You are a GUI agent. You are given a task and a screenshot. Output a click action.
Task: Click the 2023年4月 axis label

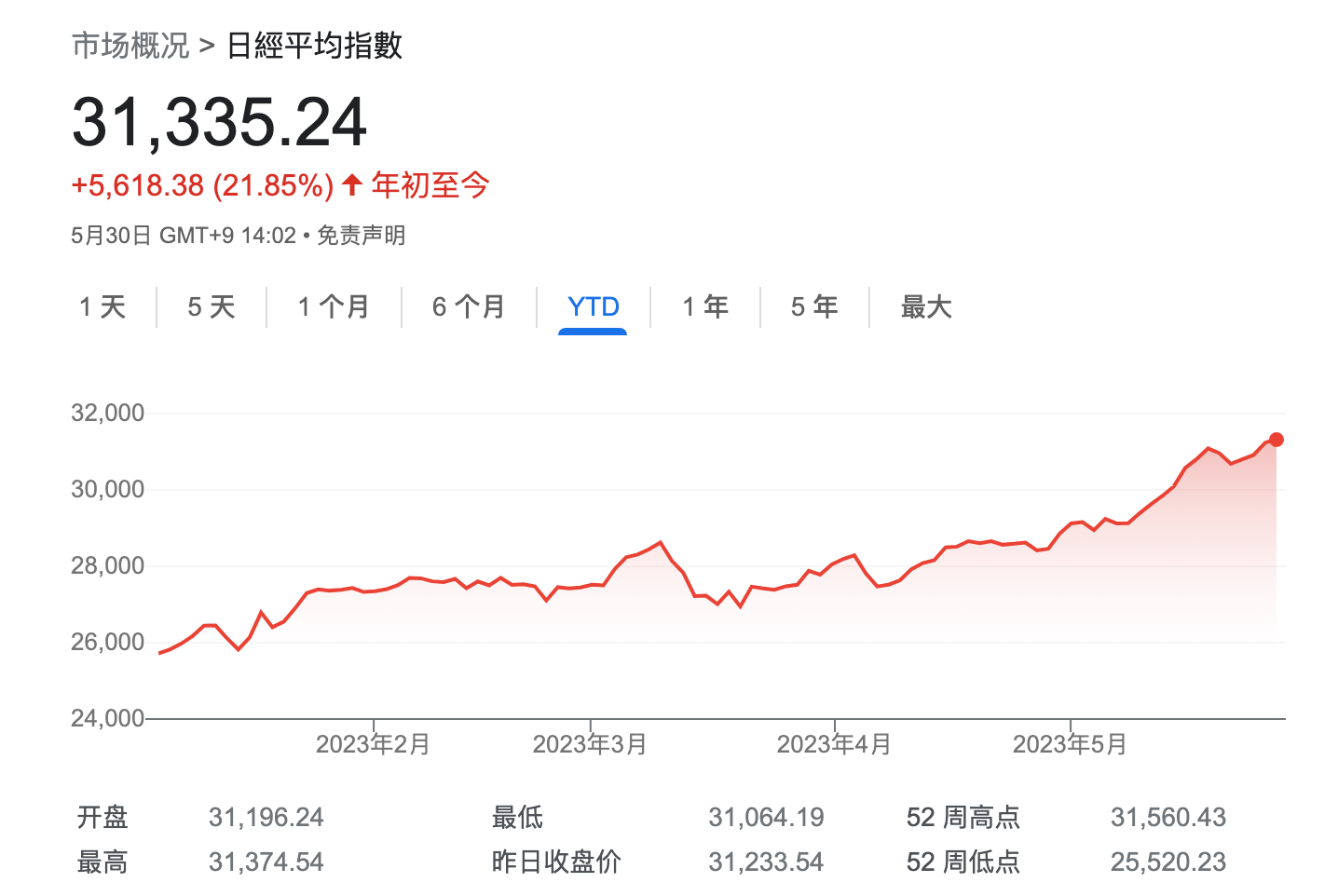pos(834,744)
